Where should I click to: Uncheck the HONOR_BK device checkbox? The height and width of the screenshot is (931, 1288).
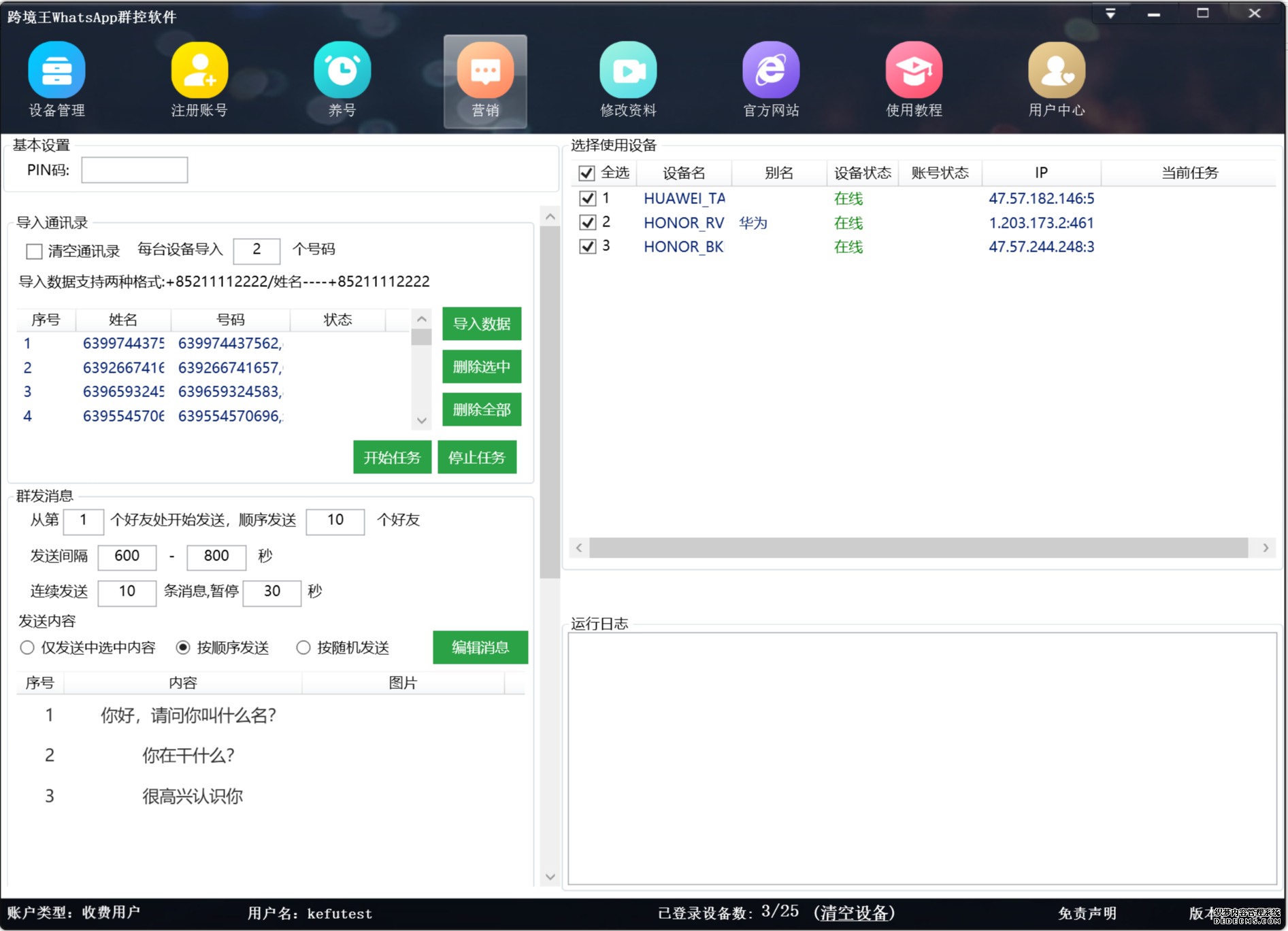pos(588,246)
